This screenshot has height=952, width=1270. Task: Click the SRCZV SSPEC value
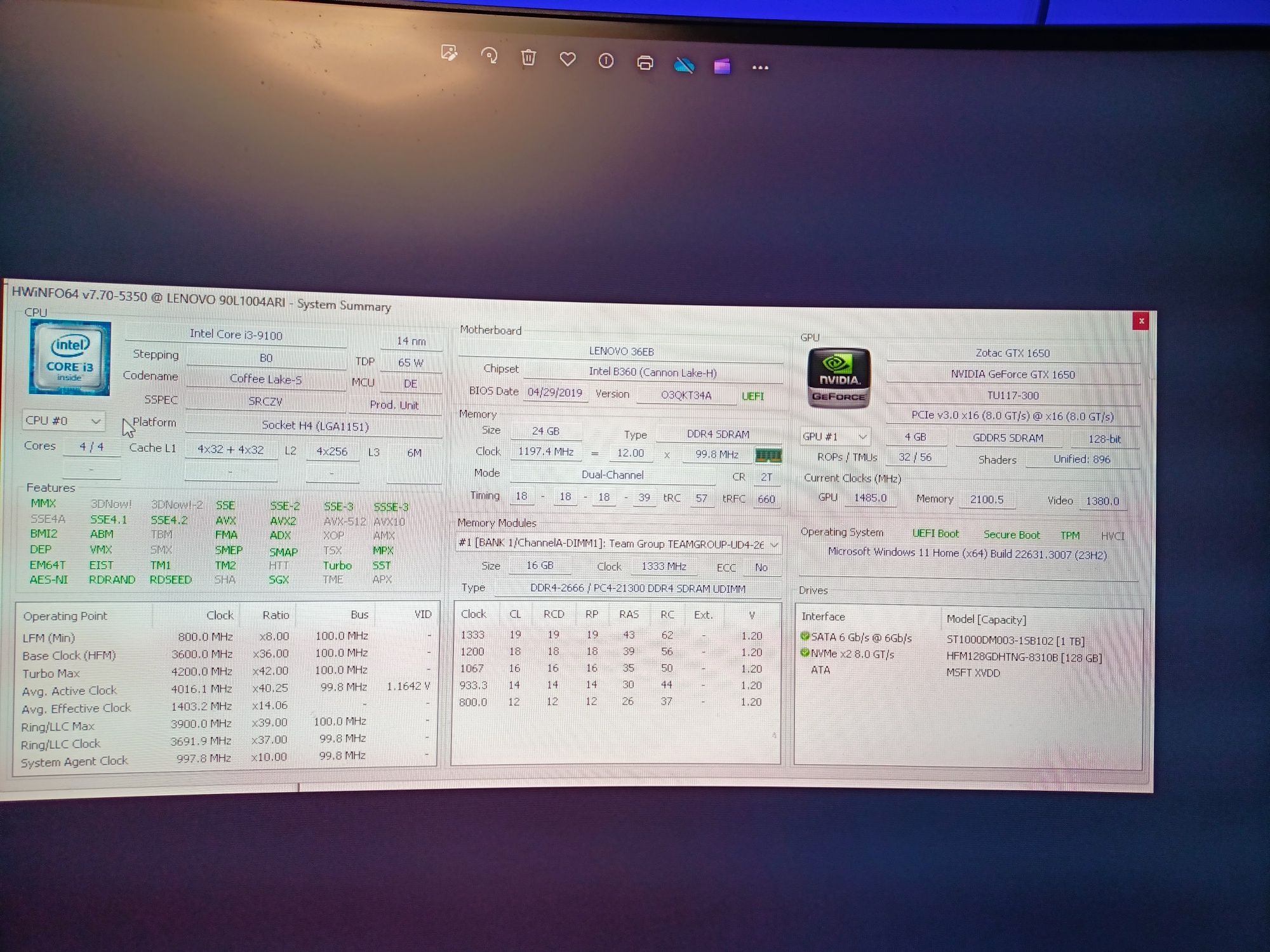265,402
